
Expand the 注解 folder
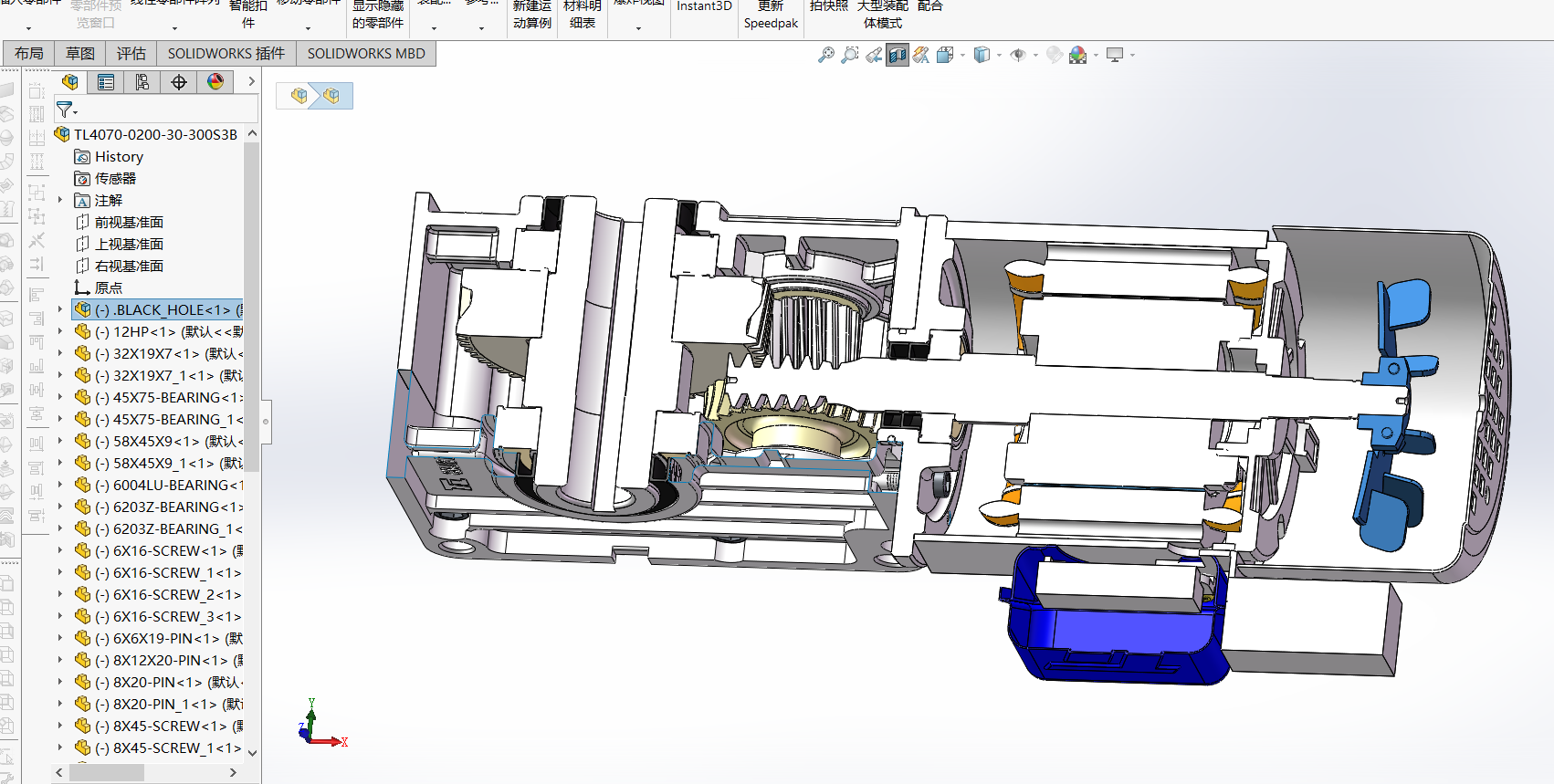[x=60, y=200]
